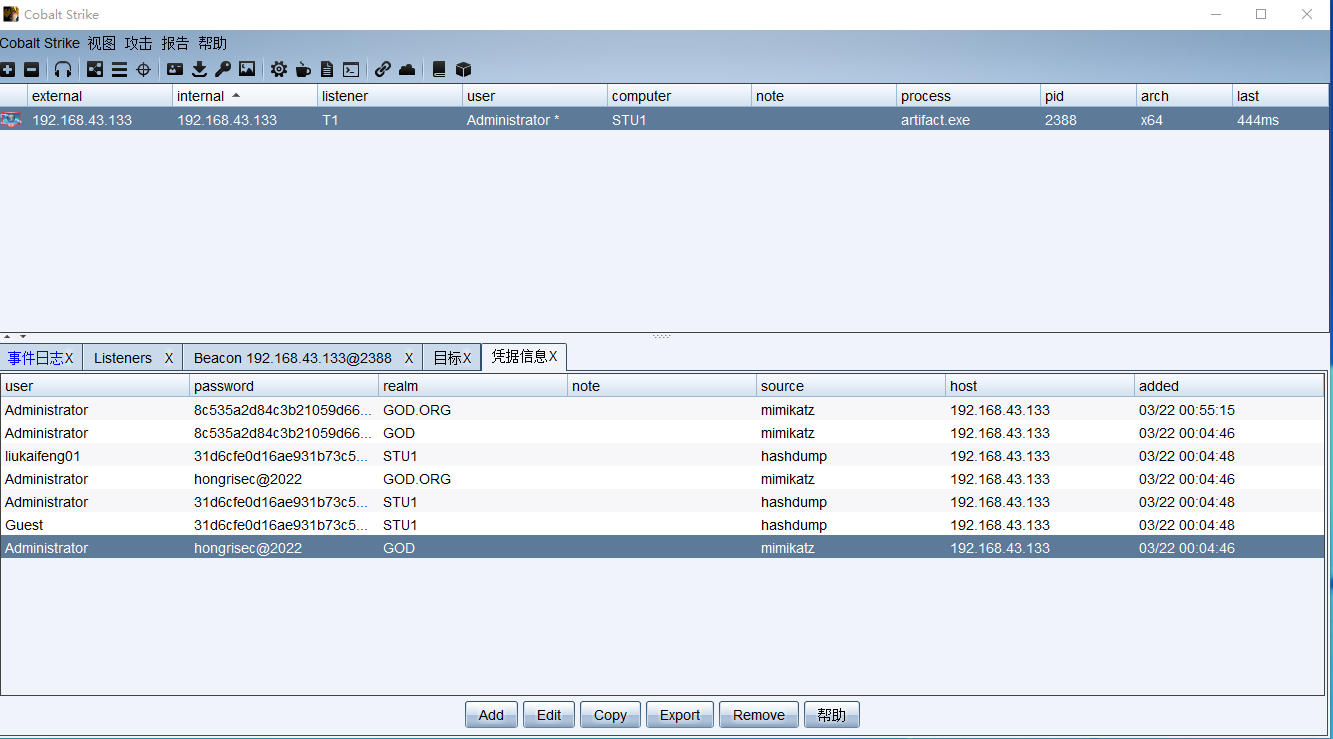Sort sessions by the computer column header

679,96
